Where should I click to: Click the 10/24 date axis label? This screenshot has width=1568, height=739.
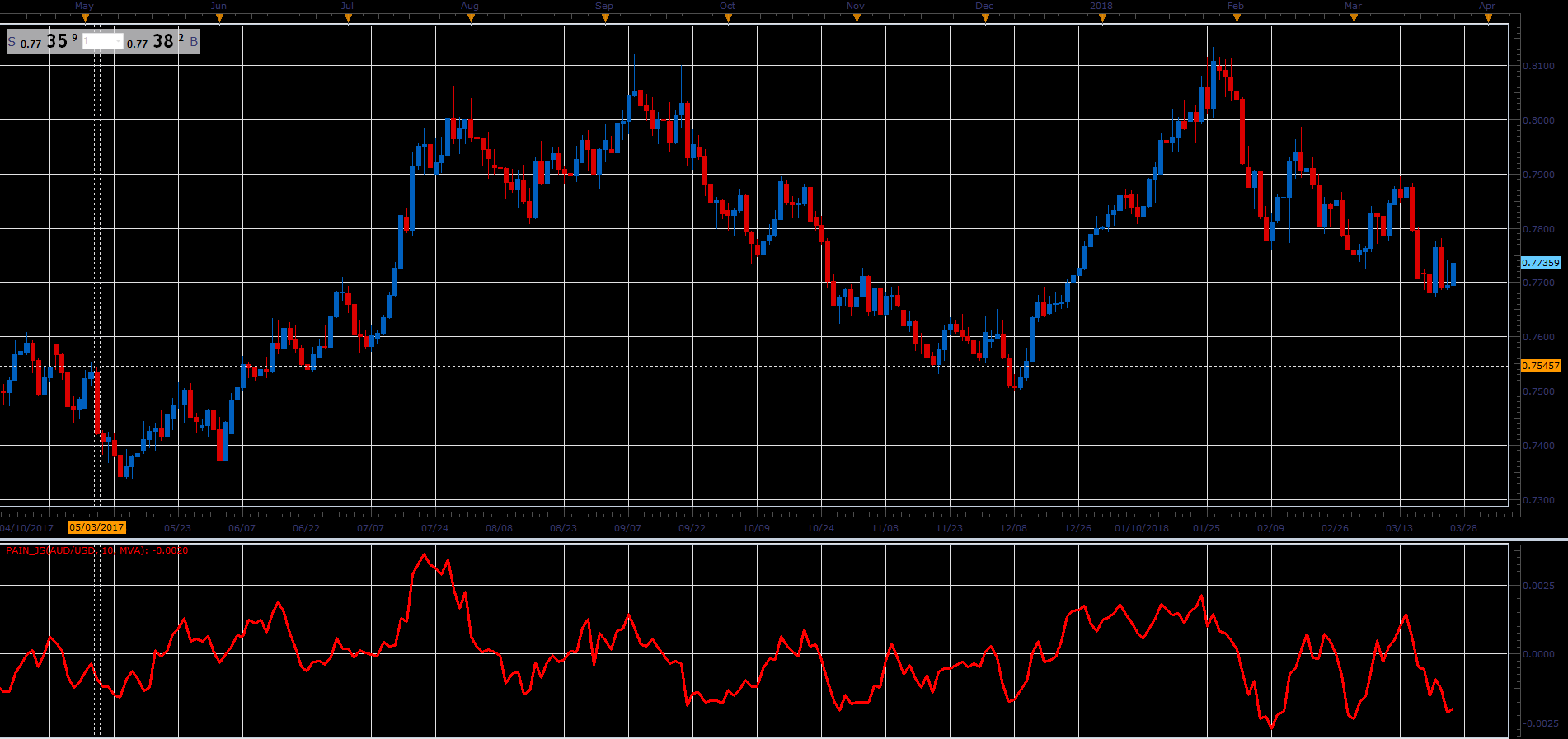(820, 528)
